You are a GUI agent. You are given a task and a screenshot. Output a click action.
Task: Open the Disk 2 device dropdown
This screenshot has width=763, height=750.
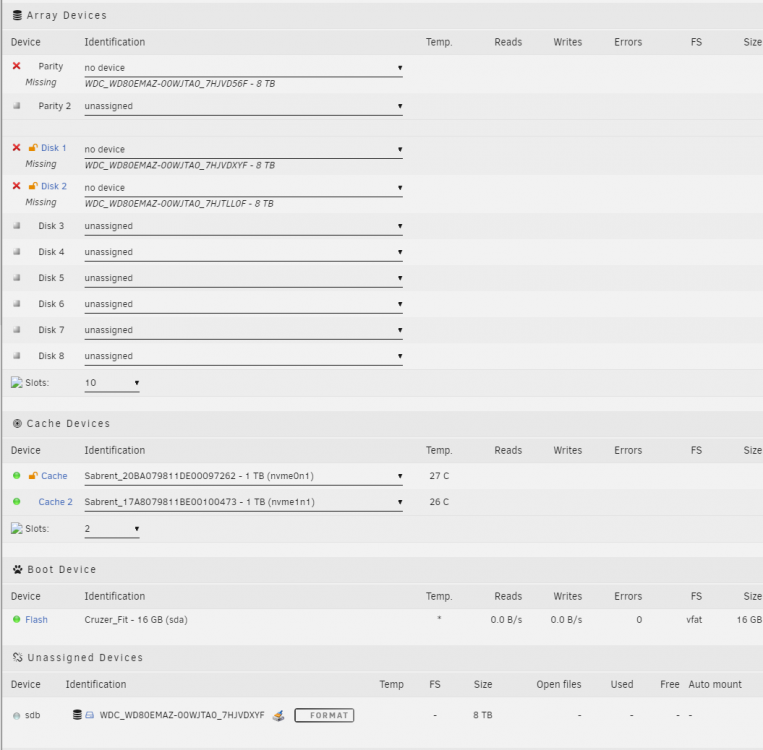pos(243,188)
